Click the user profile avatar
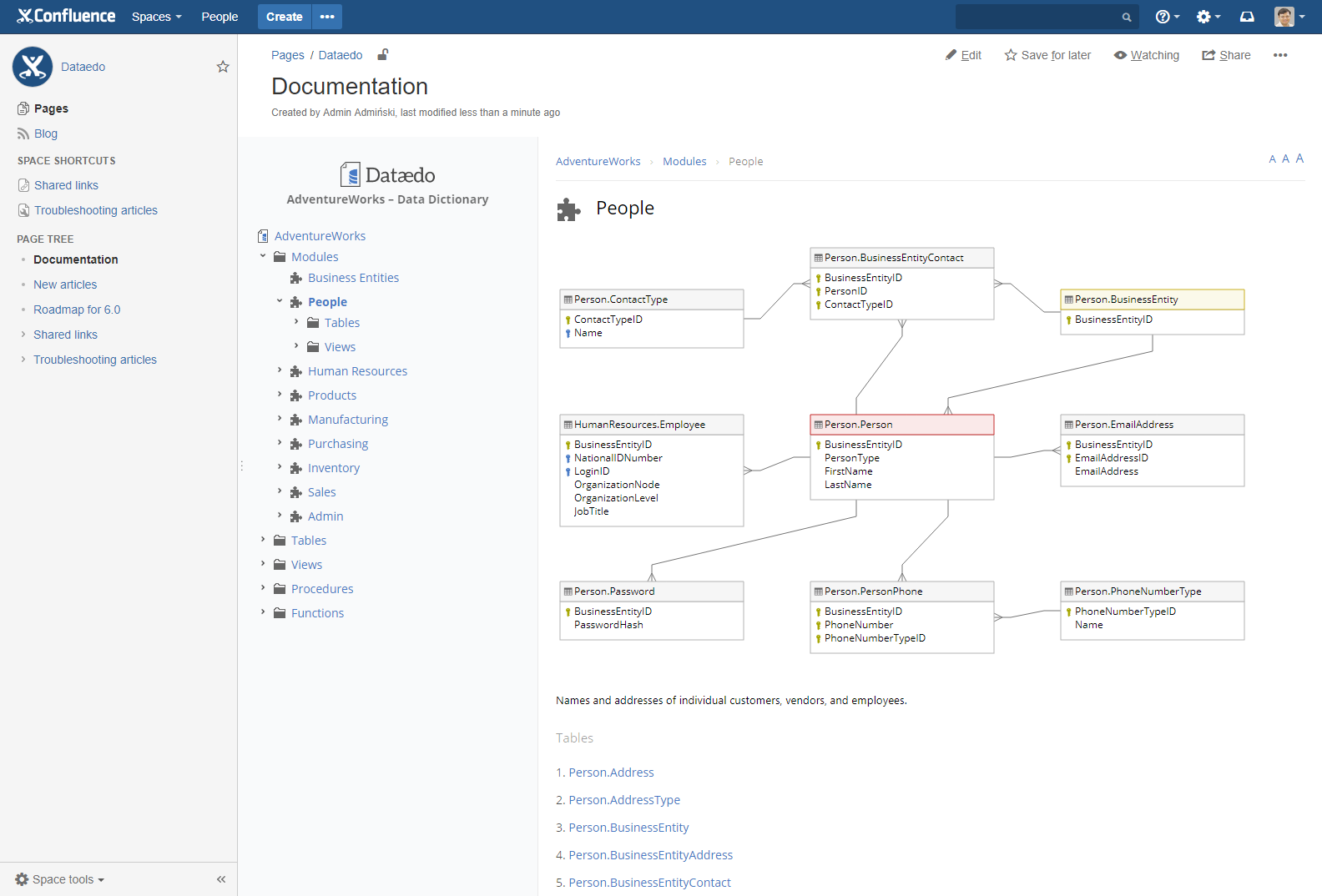 point(1284,17)
